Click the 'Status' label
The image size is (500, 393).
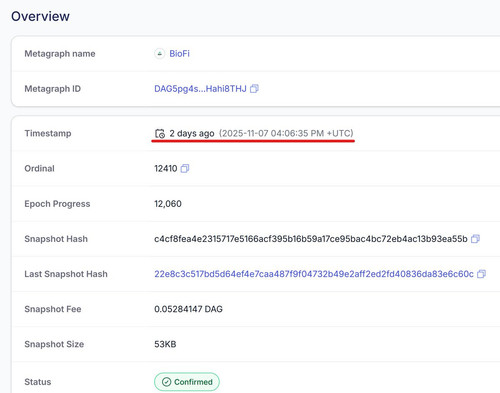[x=38, y=382]
